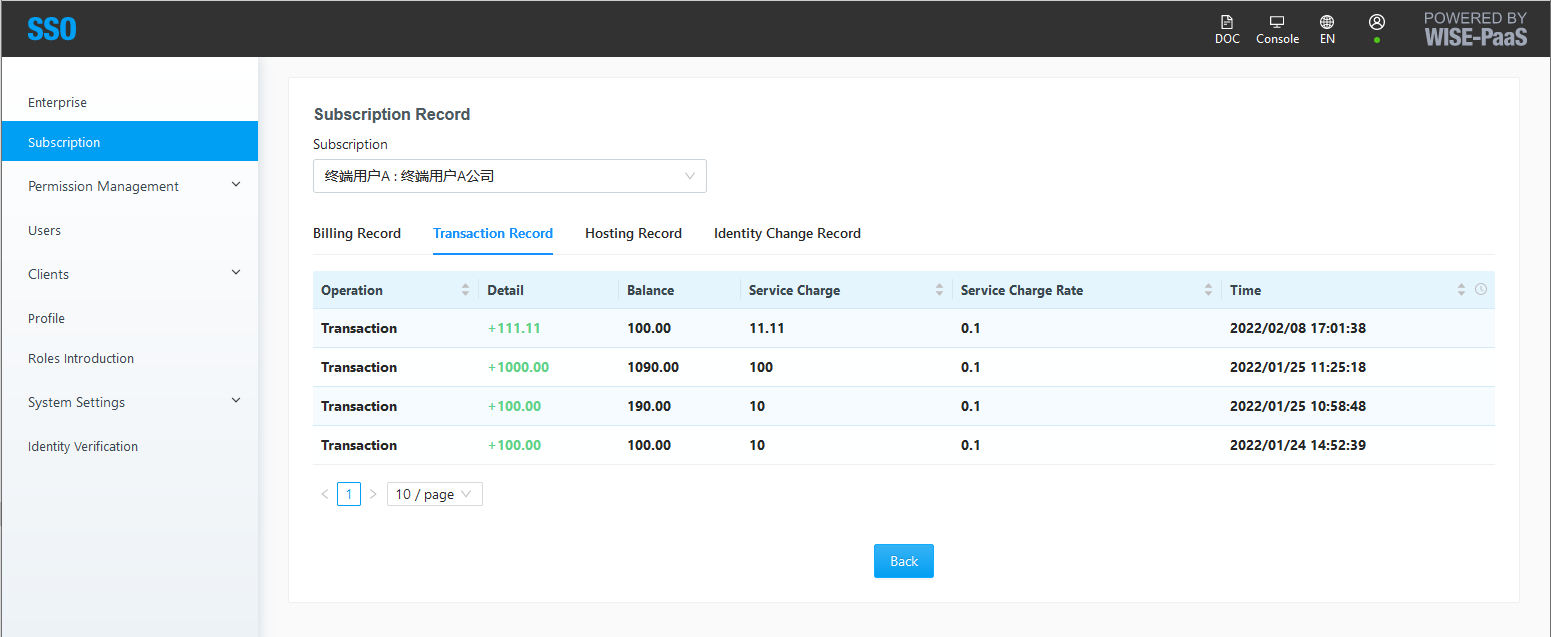1551x637 pixels.
Task: Sort by the Operation column arrows
Action: [465, 290]
